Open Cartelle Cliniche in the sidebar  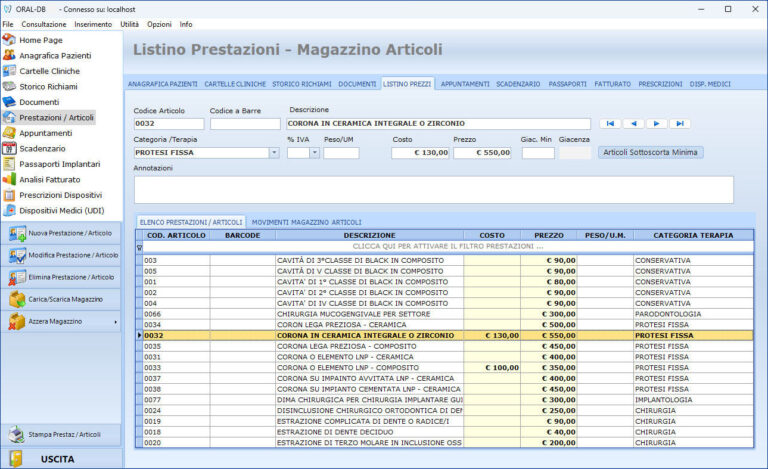[x=51, y=71]
